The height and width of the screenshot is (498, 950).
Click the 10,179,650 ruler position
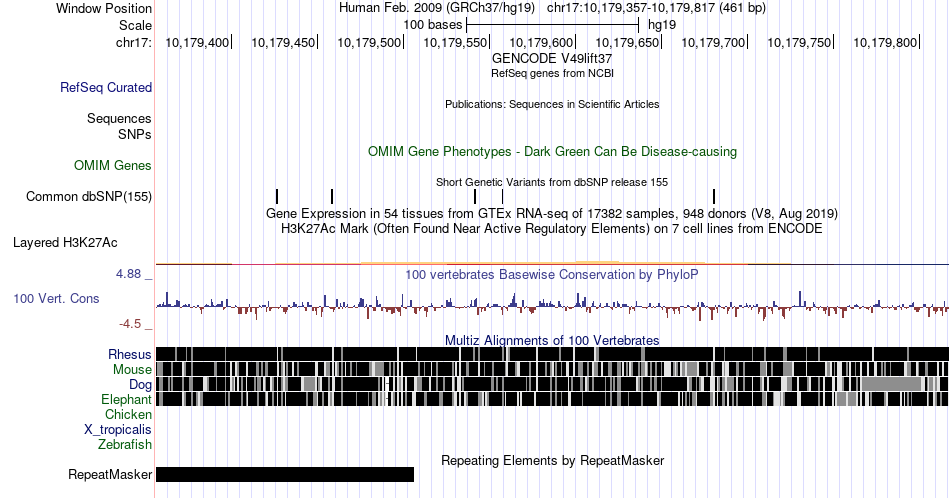627,42
